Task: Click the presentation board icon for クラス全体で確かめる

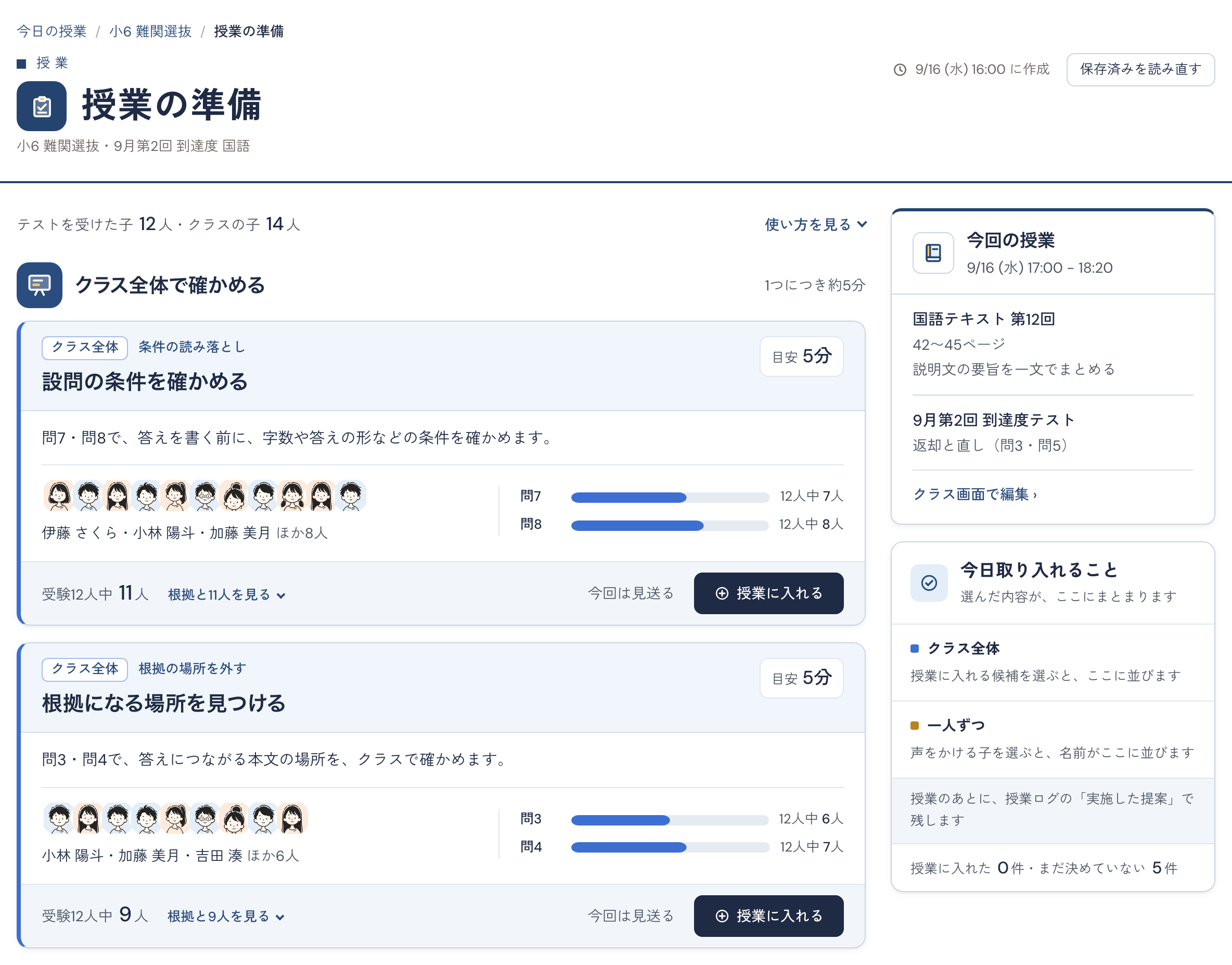Action: click(40, 285)
